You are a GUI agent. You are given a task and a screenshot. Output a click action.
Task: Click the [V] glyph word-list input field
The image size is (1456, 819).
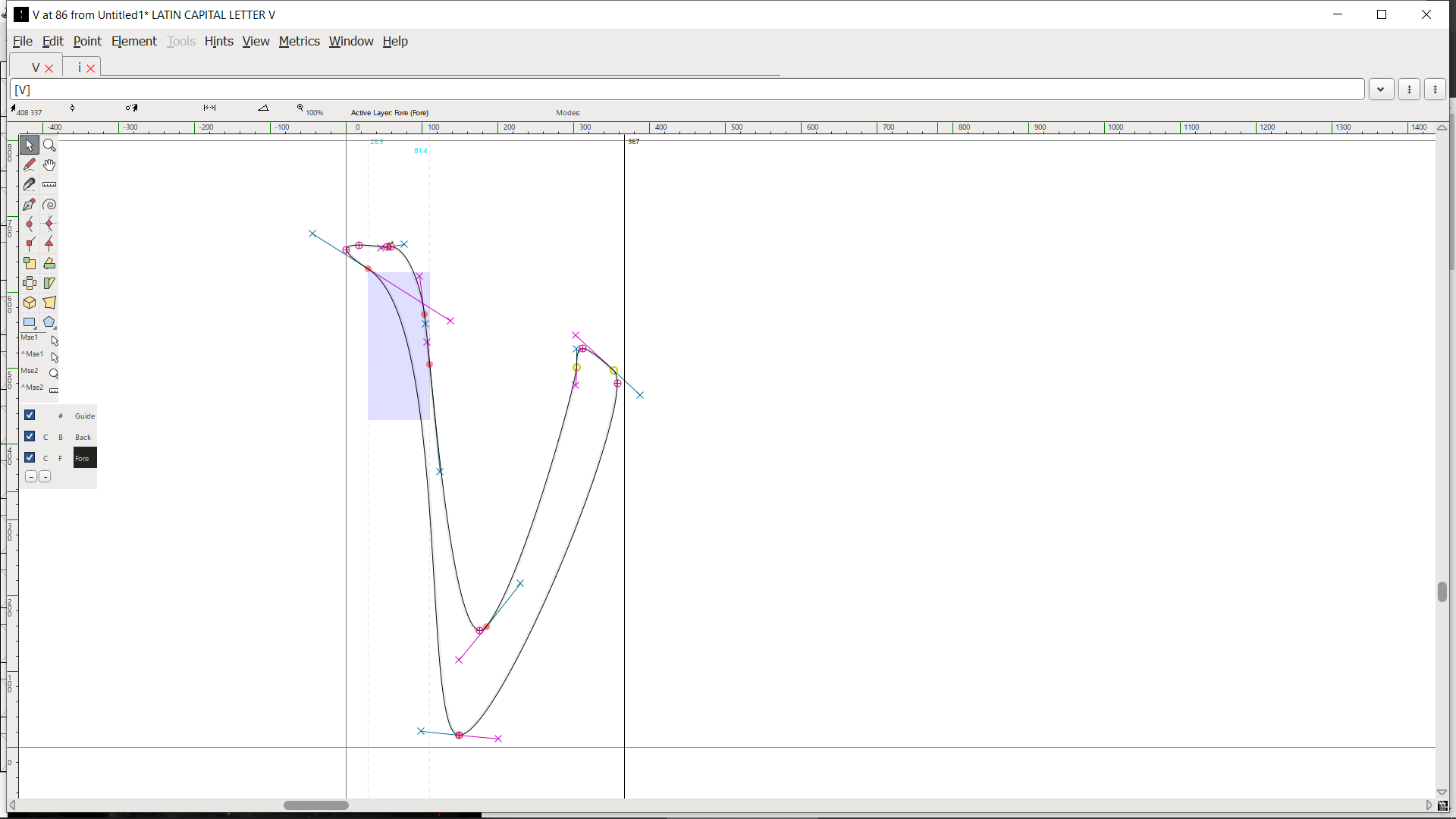point(687,89)
